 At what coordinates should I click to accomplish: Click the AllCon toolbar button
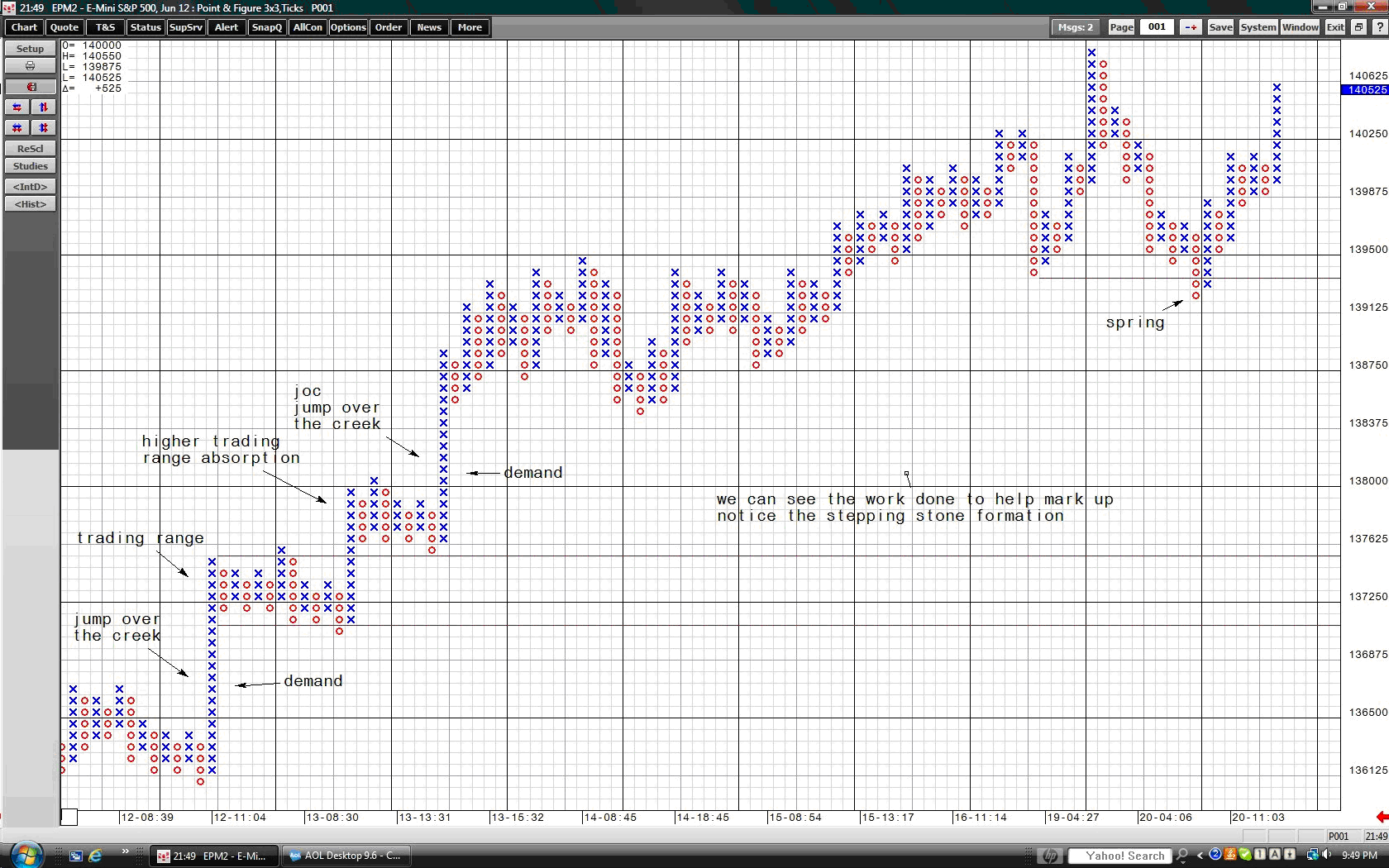pyautogui.click(x=308, y=27)
